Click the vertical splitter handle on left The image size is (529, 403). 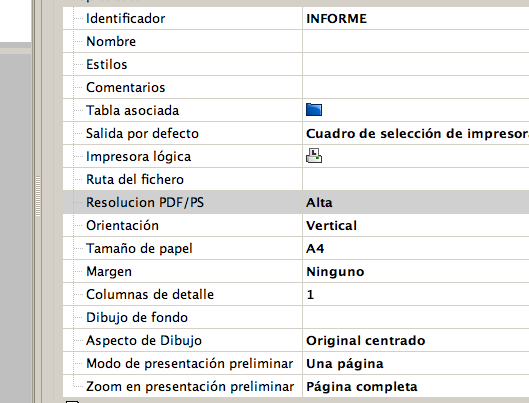[38, 196]
